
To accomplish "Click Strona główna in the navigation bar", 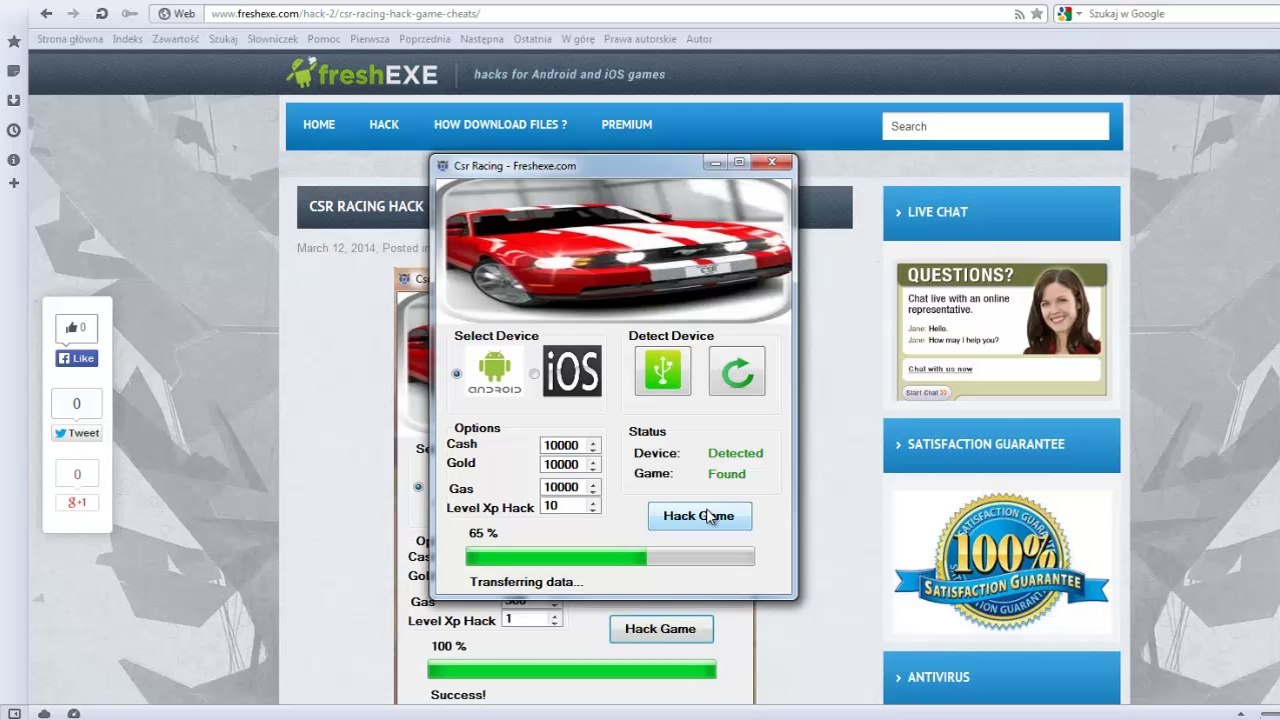I will coord(70,39).
